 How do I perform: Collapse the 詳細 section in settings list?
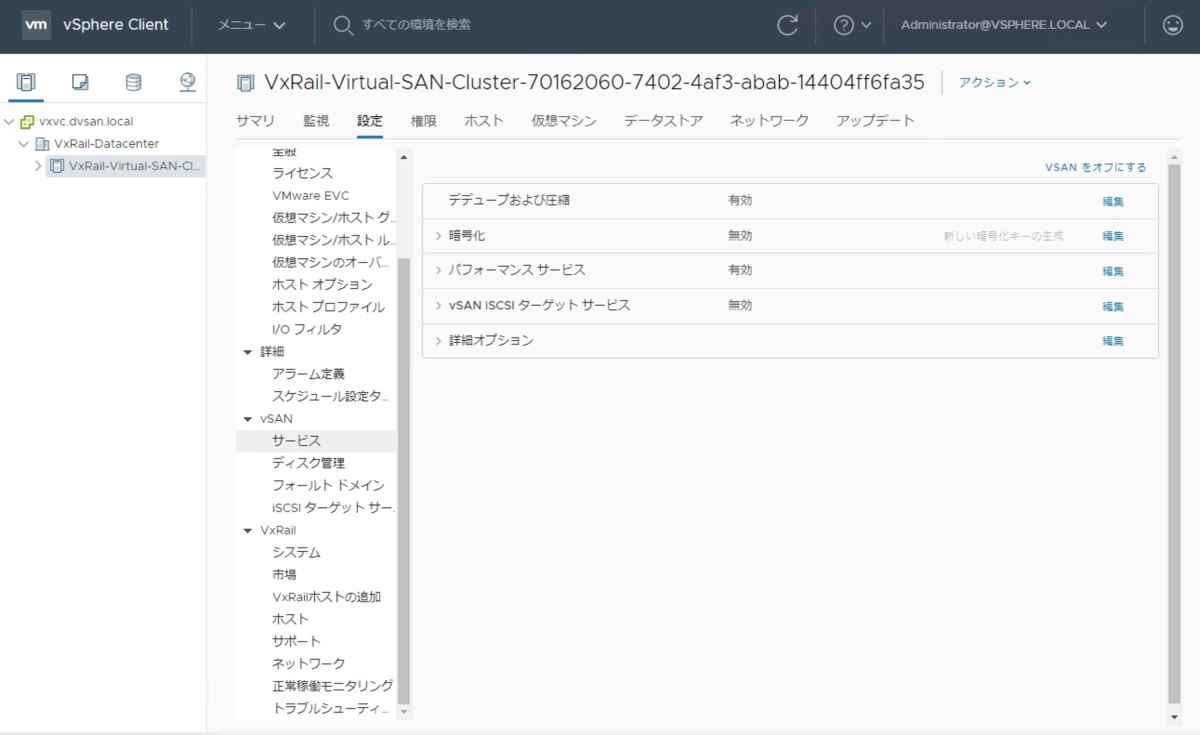pos(248,352)
